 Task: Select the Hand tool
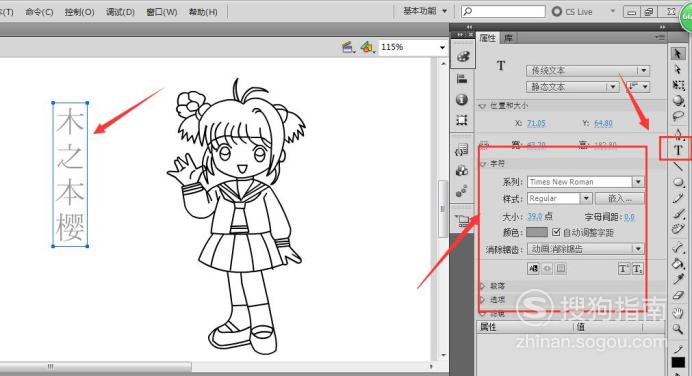click(678, 313)
